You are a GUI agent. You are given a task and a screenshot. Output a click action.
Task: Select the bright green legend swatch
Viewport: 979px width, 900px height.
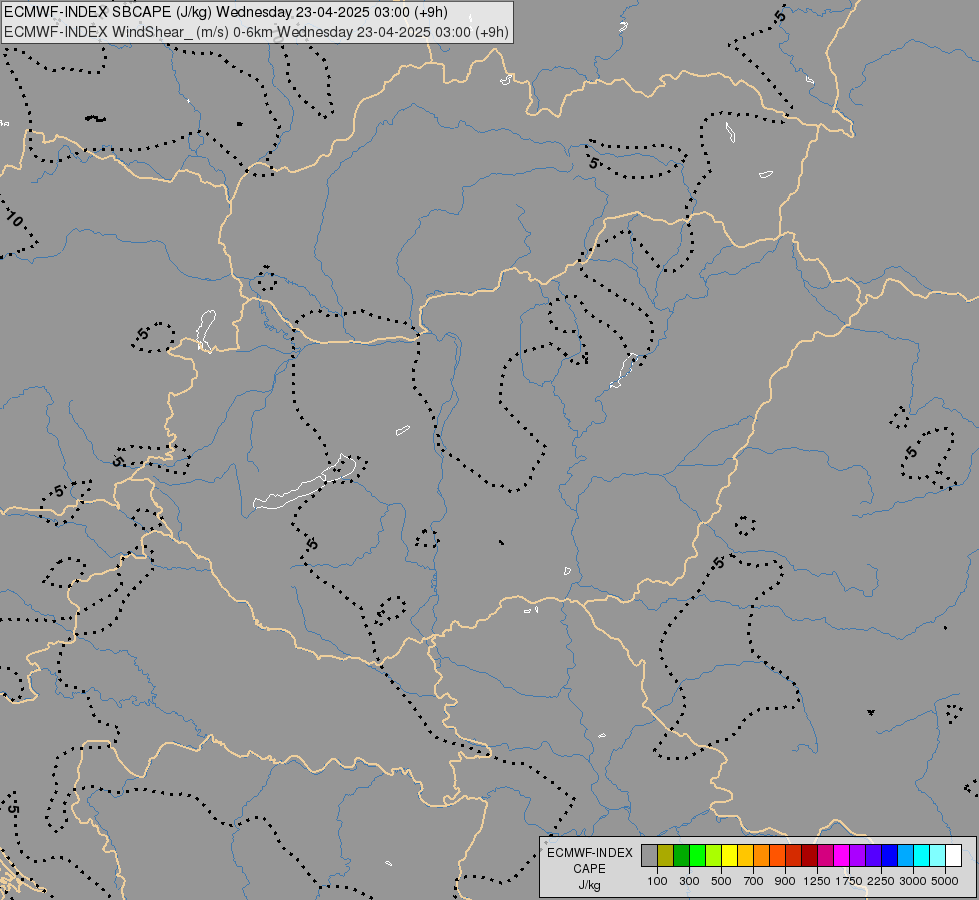[x=697, y=855]
